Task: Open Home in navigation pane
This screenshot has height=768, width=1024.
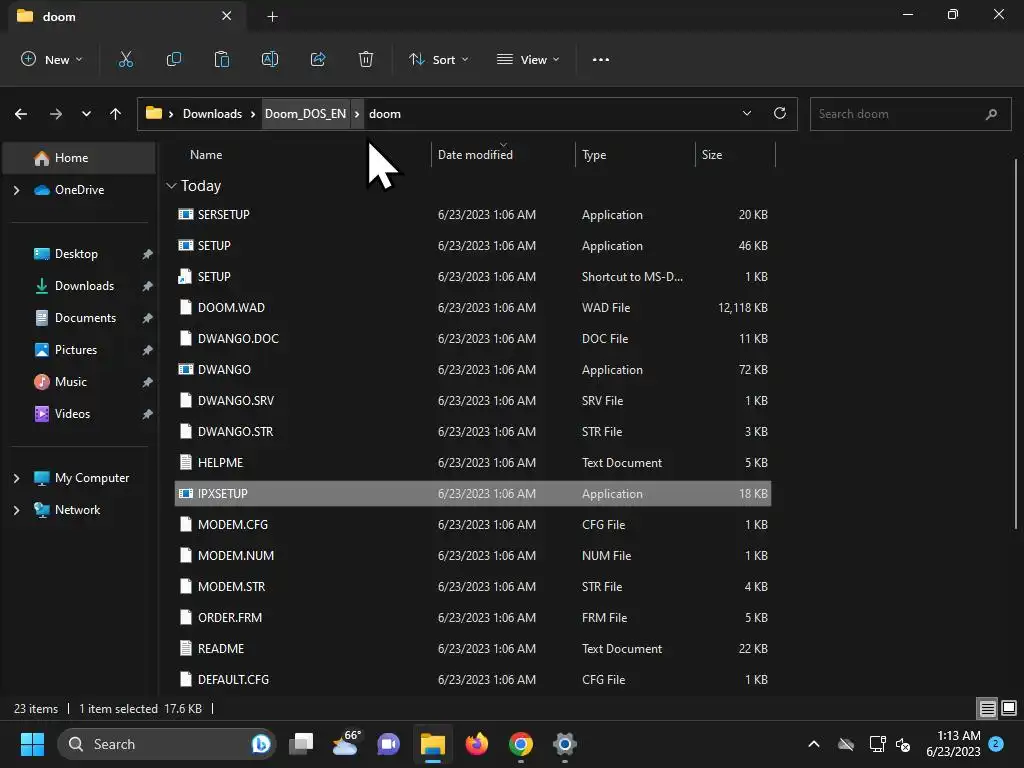Action: (x=78, y=158)
